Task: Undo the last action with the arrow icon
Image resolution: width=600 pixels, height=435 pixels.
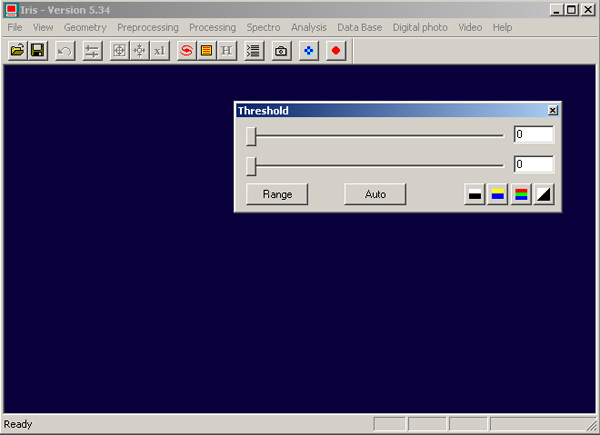Action: coord(65,51)
